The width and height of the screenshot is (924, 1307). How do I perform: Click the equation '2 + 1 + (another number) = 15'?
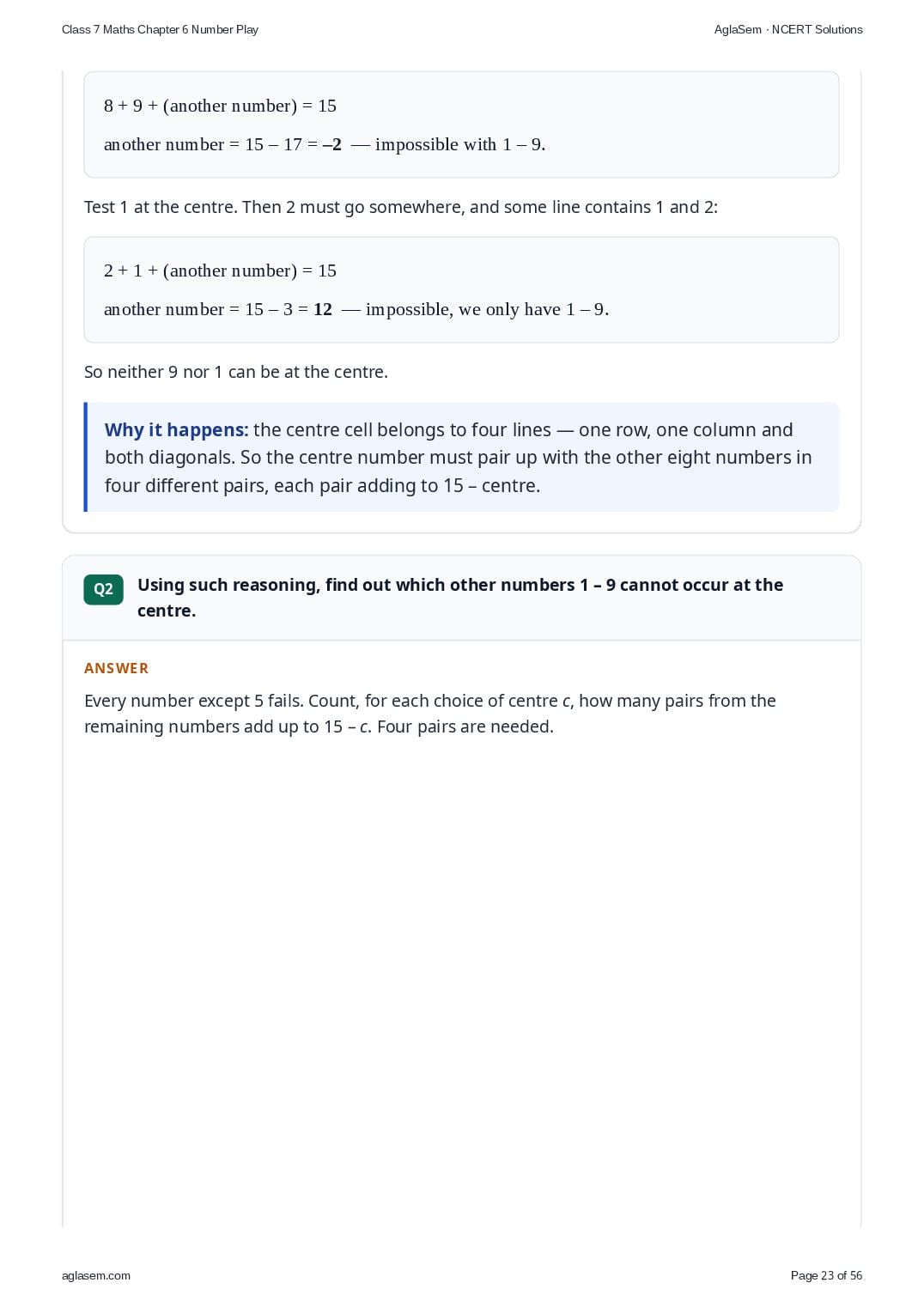(x=220, y=271)
